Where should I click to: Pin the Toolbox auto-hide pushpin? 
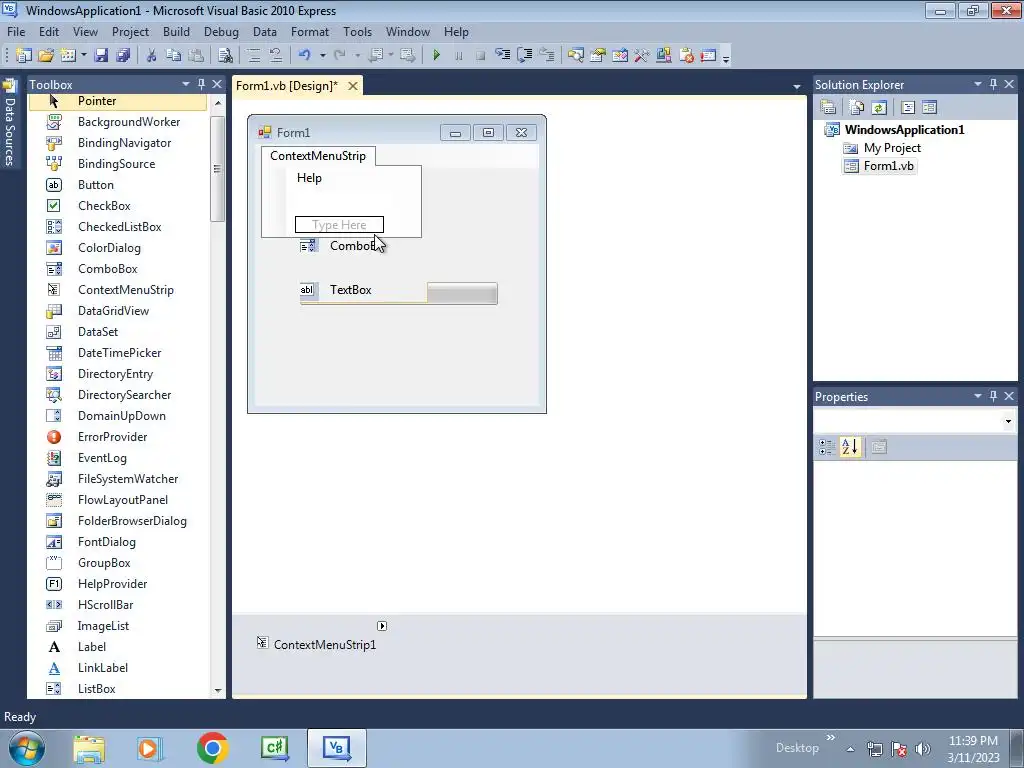tap(201, 84)
